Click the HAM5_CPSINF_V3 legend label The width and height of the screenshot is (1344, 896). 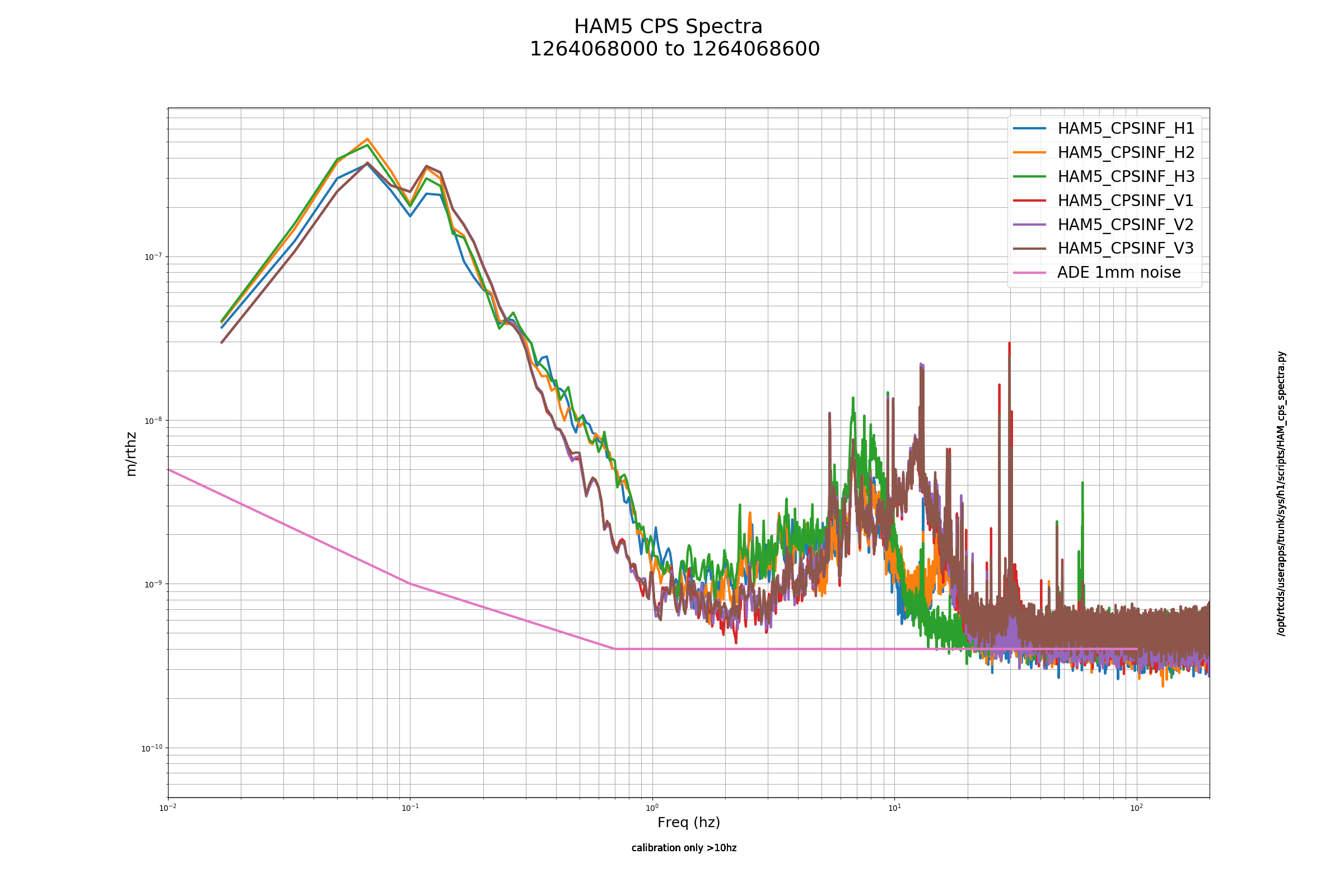tap(1125, 248)
